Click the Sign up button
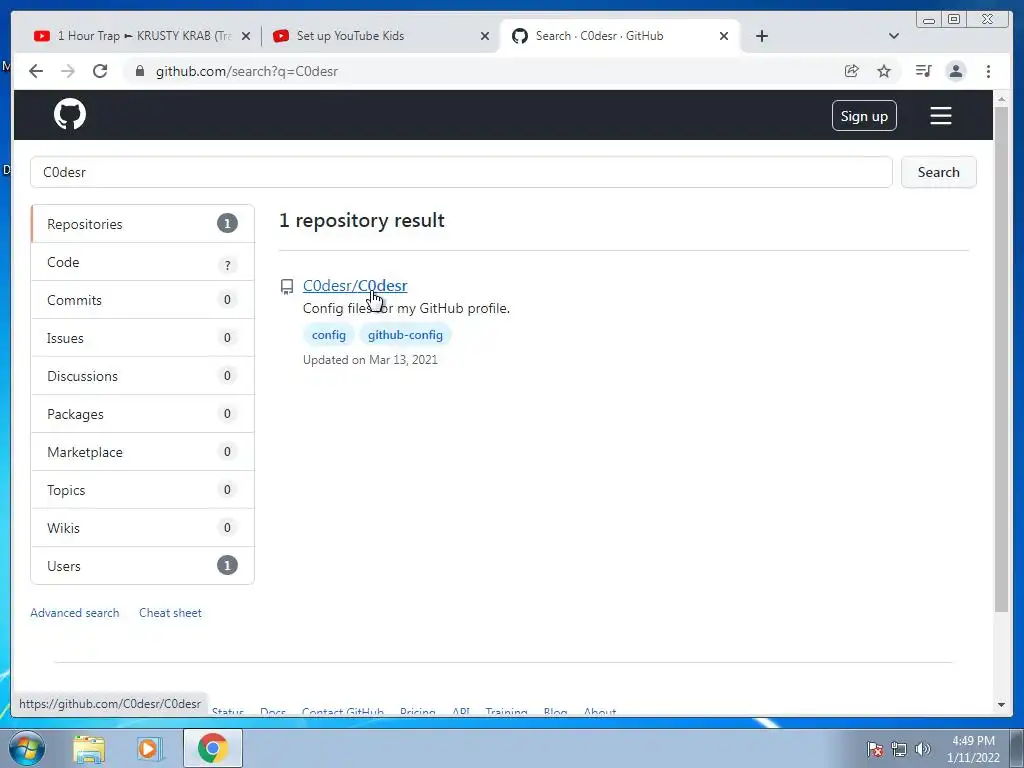The height and width of the screenshot is (768, 1024). [x=863, y=116]
